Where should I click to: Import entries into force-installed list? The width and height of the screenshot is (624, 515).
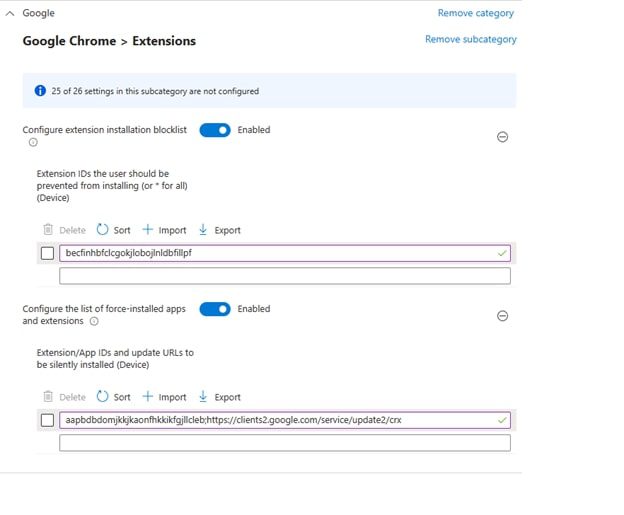point(164,397)
